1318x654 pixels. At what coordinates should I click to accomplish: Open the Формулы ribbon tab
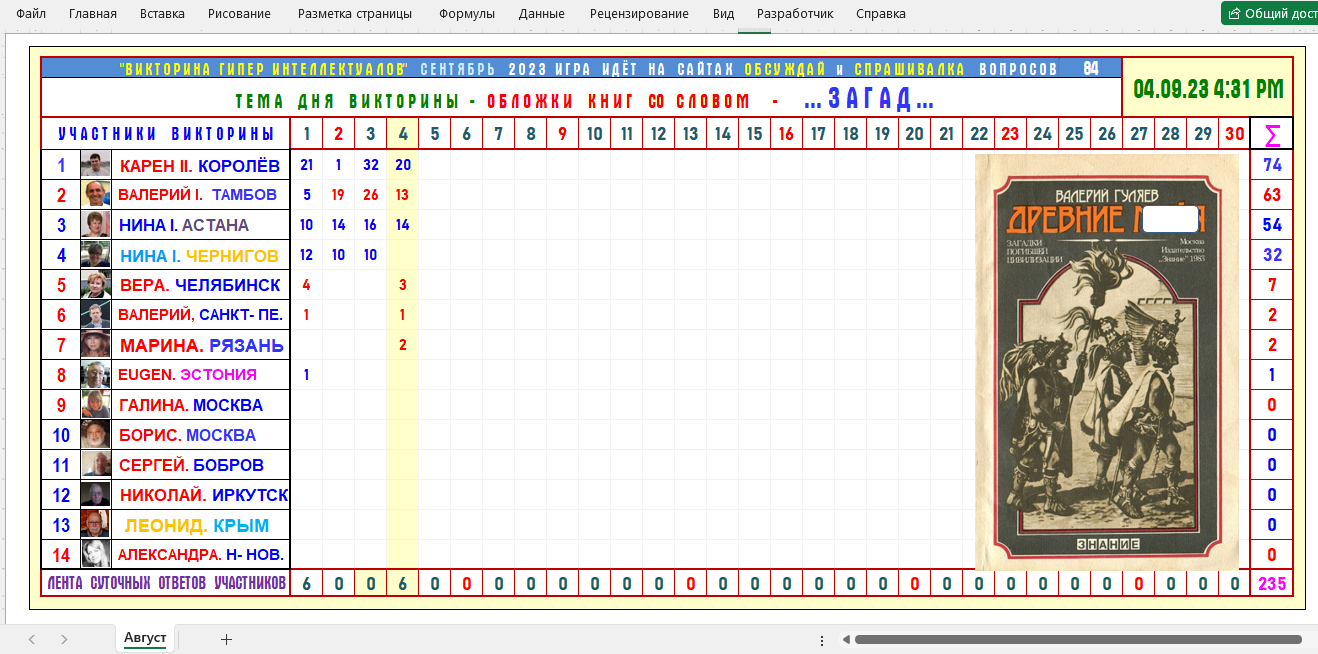coord(467,14)
